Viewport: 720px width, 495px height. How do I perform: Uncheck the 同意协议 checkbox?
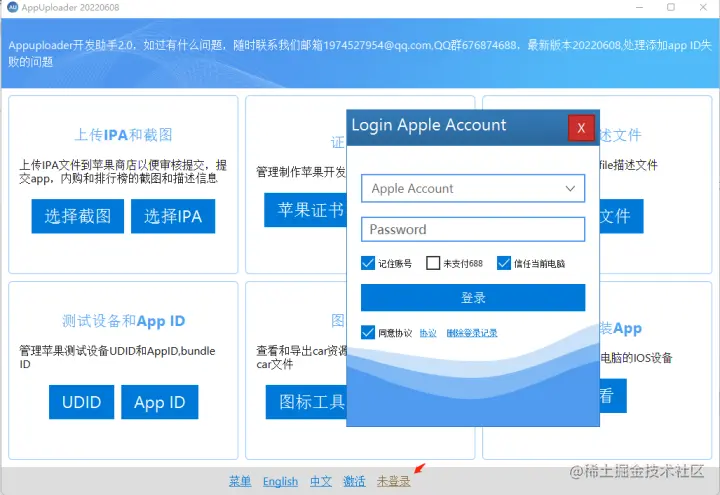point(368,332)
